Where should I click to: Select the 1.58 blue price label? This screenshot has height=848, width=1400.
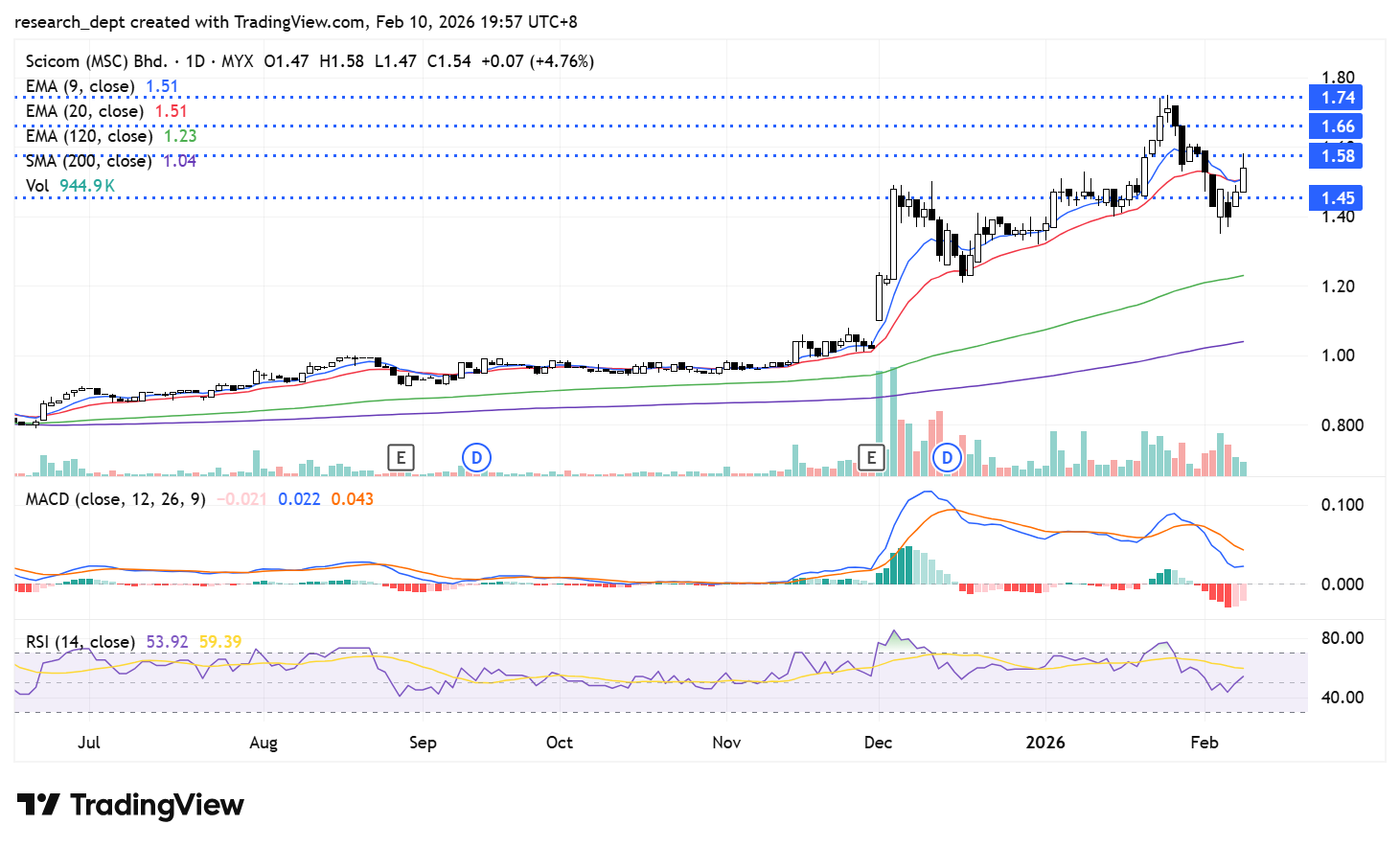coord(1337,156)
